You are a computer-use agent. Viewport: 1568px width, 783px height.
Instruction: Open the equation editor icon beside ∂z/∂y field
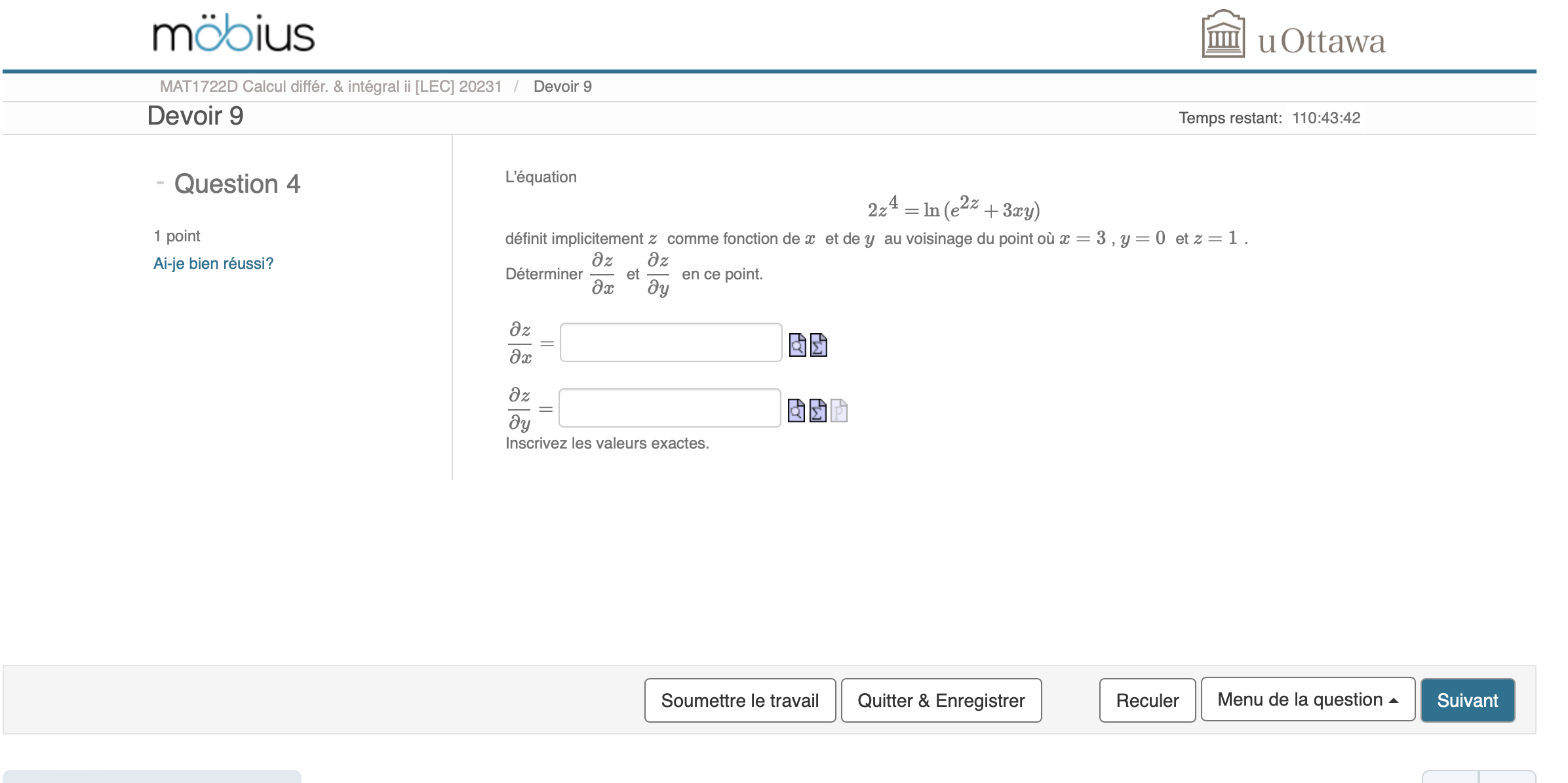(817, 411)
